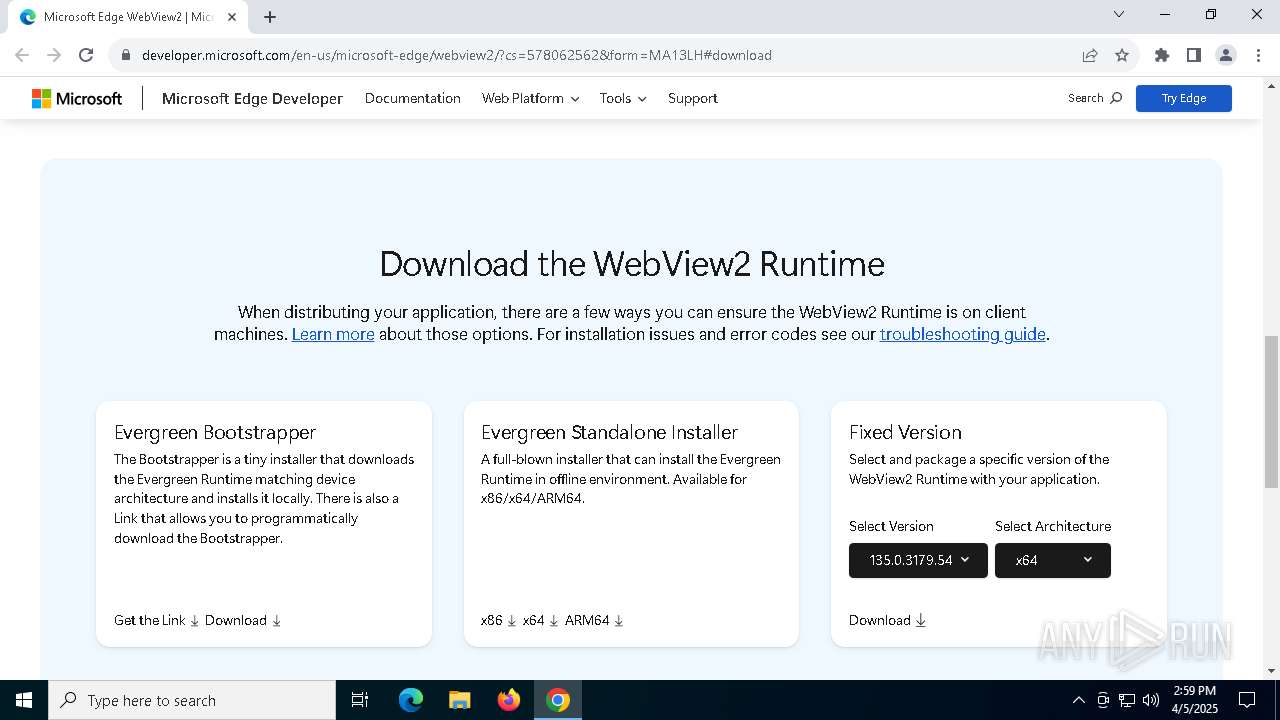Open the Chrome profile avatar
The height and width of the screenshot is (720, 1280).
pos(1225,55)
